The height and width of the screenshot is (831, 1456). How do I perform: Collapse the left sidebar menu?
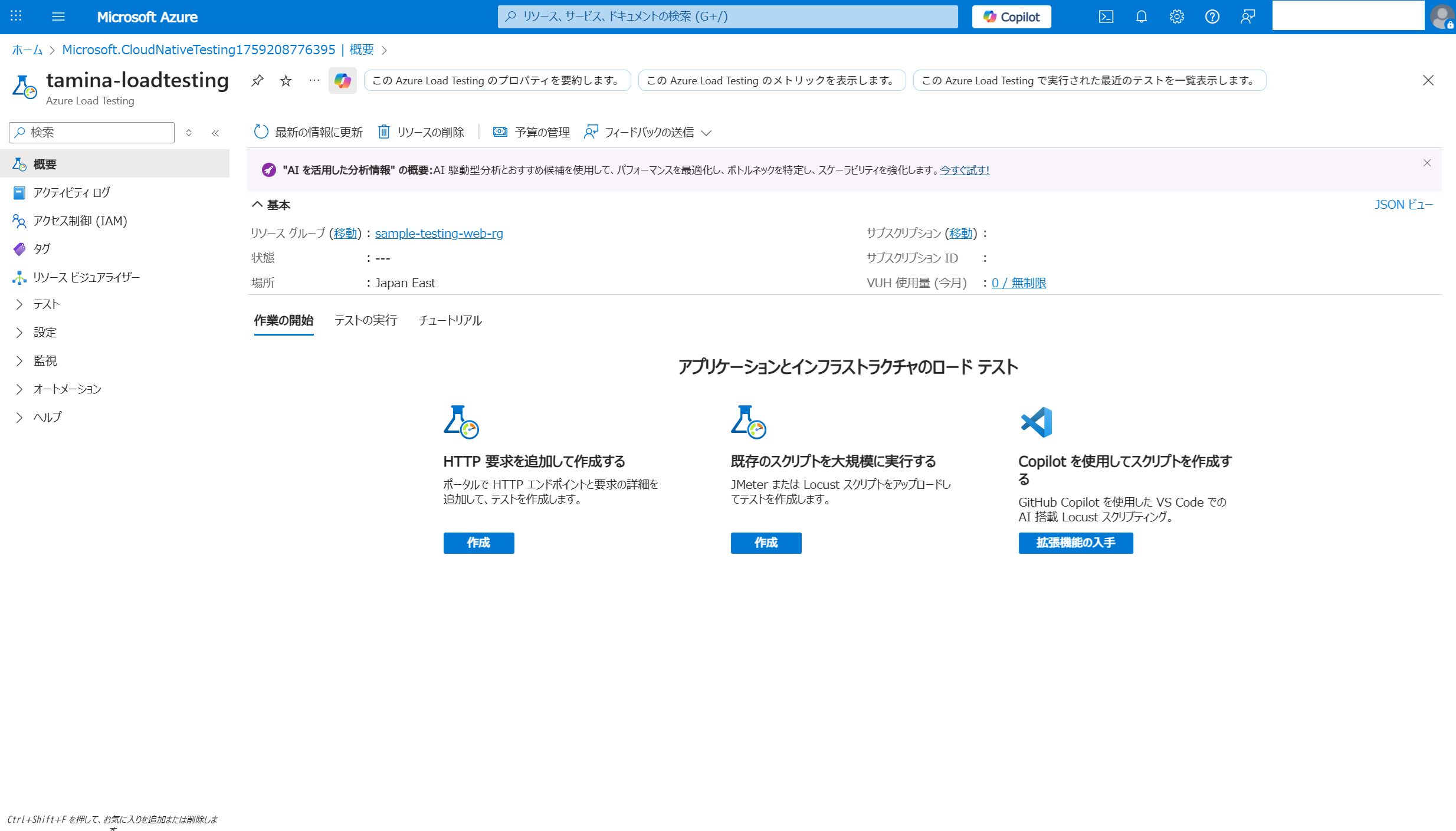pyautogui.click(x=215, y=133)
